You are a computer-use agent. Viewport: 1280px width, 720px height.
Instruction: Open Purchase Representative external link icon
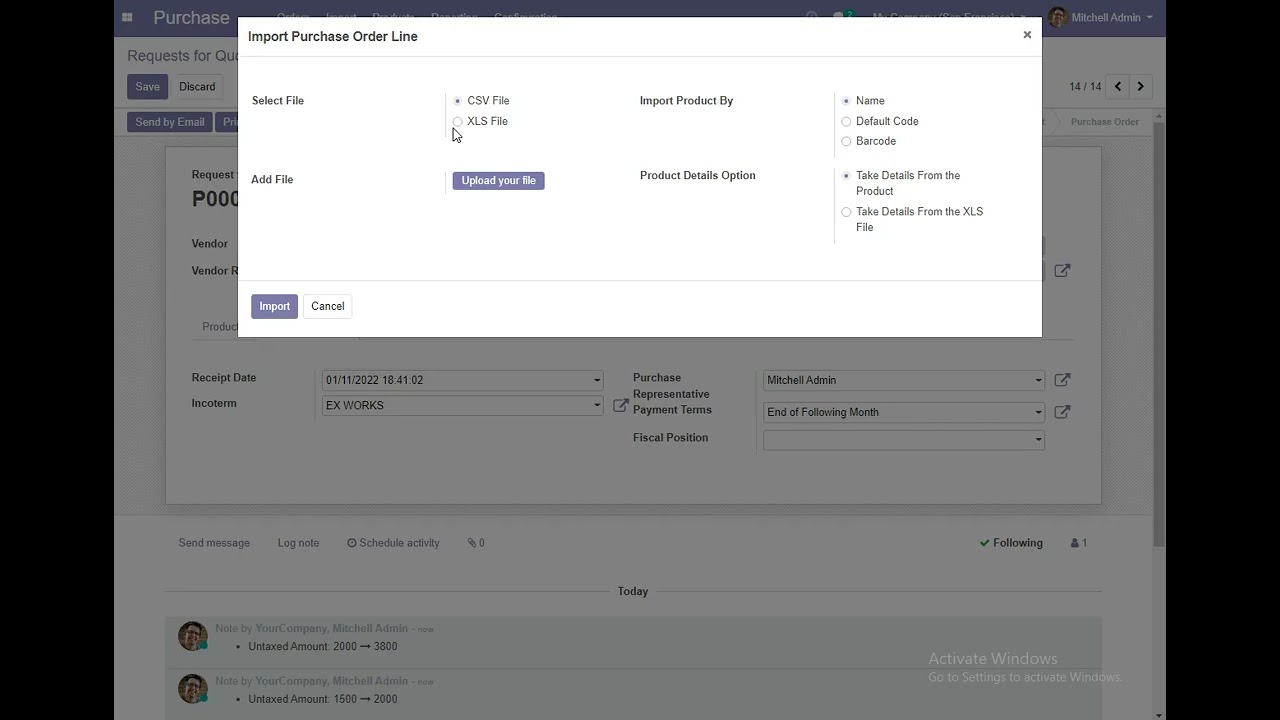click(x=1062, y=380)
